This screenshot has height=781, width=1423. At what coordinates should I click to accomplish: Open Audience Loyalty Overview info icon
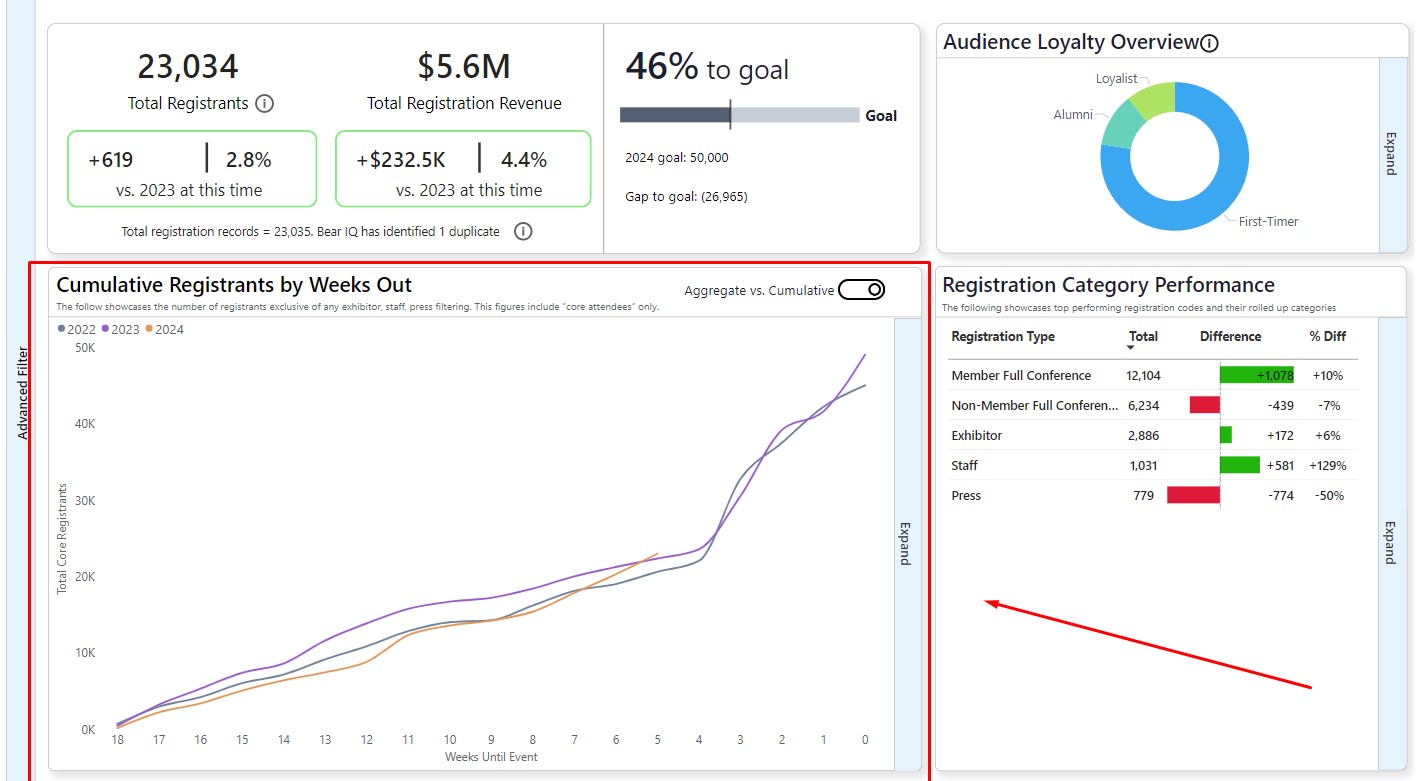coord(1209,43)
